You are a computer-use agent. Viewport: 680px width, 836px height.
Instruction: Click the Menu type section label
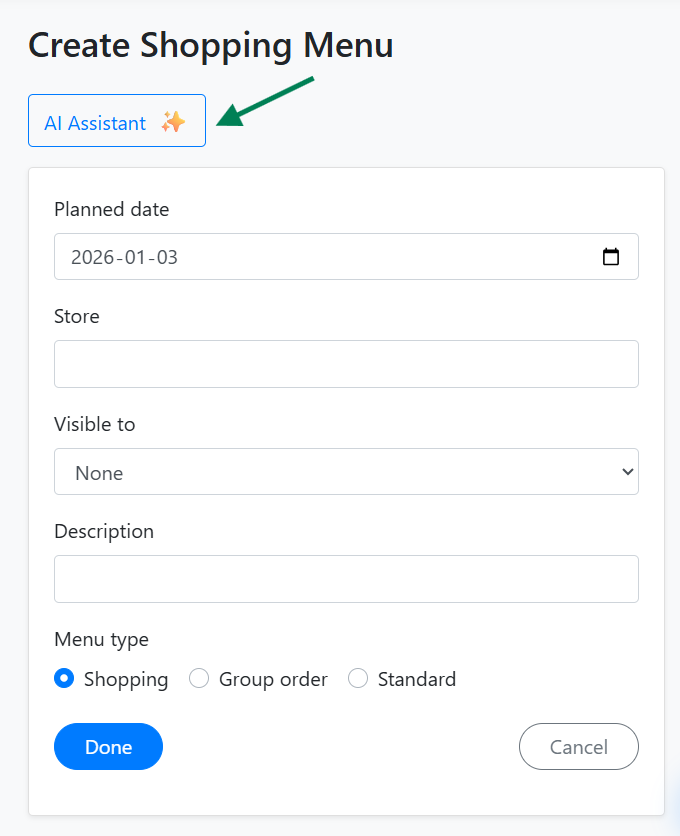(x=101, y=639)
